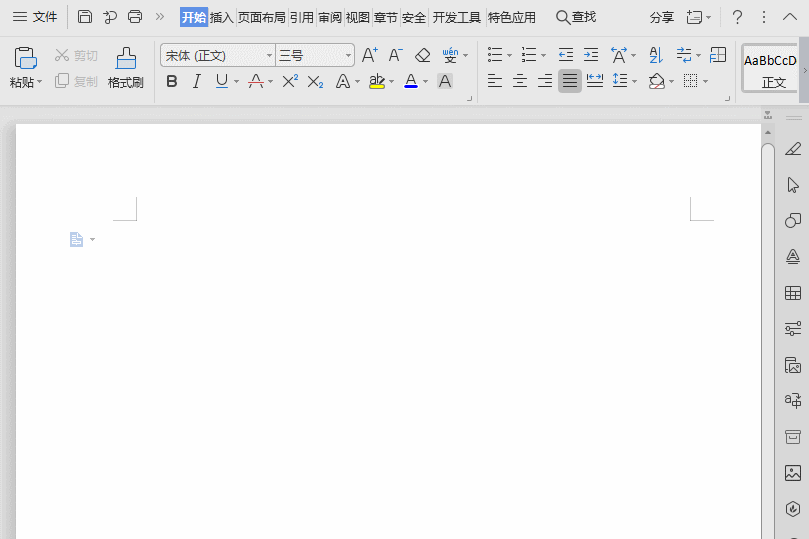Expand numbered list style dropdown
The image size is (809, 539).
543,55
